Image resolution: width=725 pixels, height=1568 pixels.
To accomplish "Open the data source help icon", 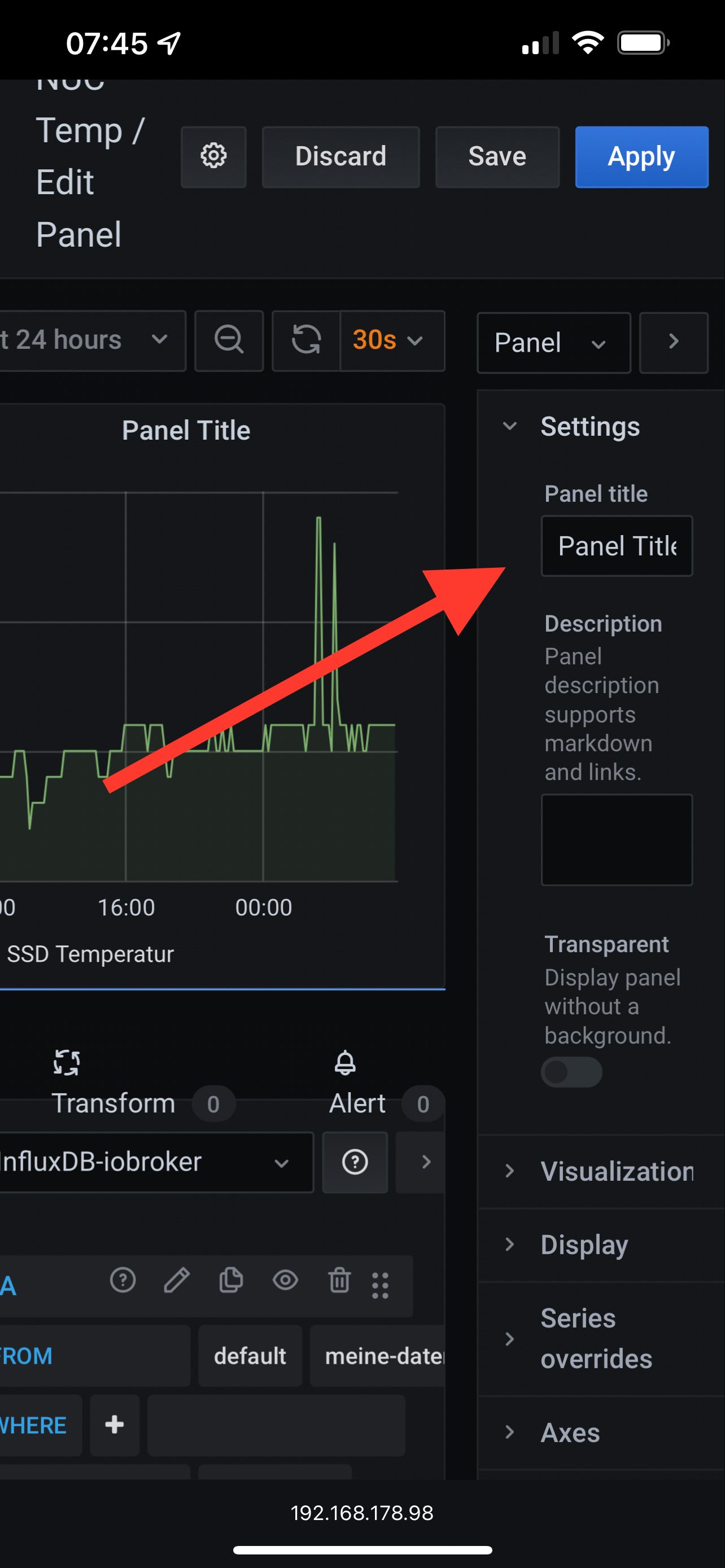I will click(x=355, y=1162).
